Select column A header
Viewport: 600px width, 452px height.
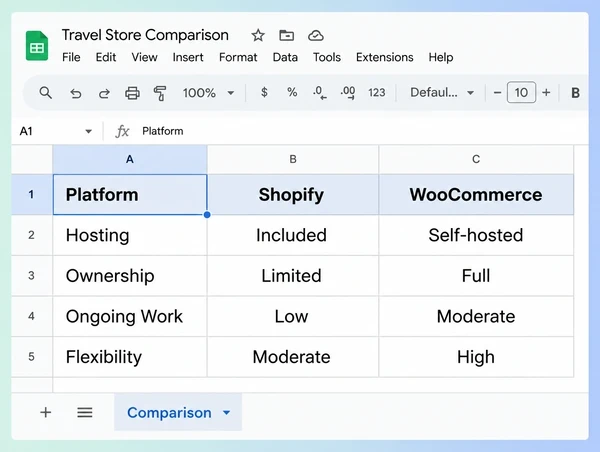130,159
